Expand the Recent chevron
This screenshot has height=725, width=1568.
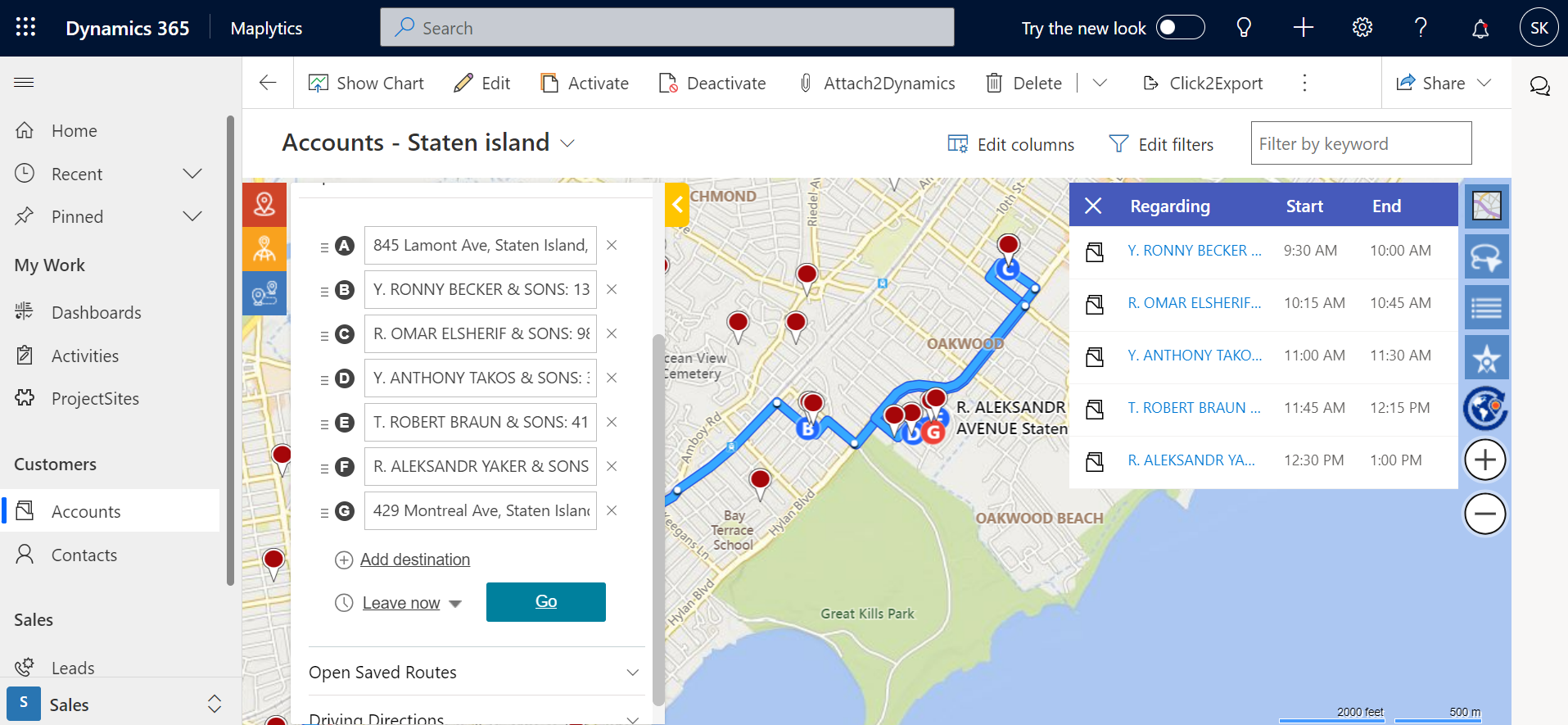click(192, 174)
